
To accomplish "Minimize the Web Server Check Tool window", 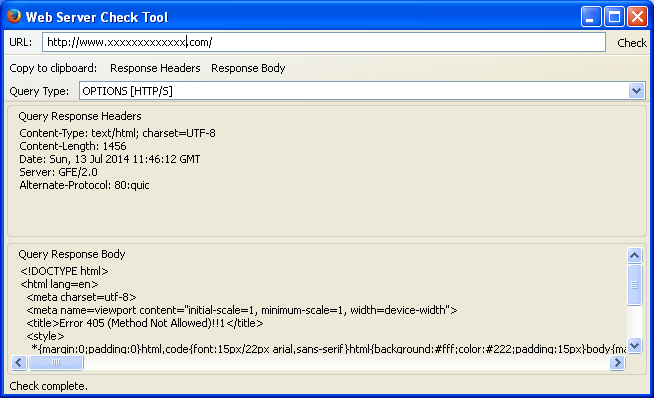I will click(x=591, y=17).
